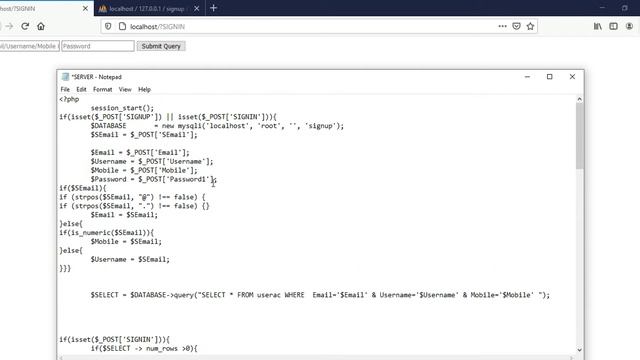640x360 pixels.
Task: Click Notepad scrollbar up arrow
Action: 579,99
